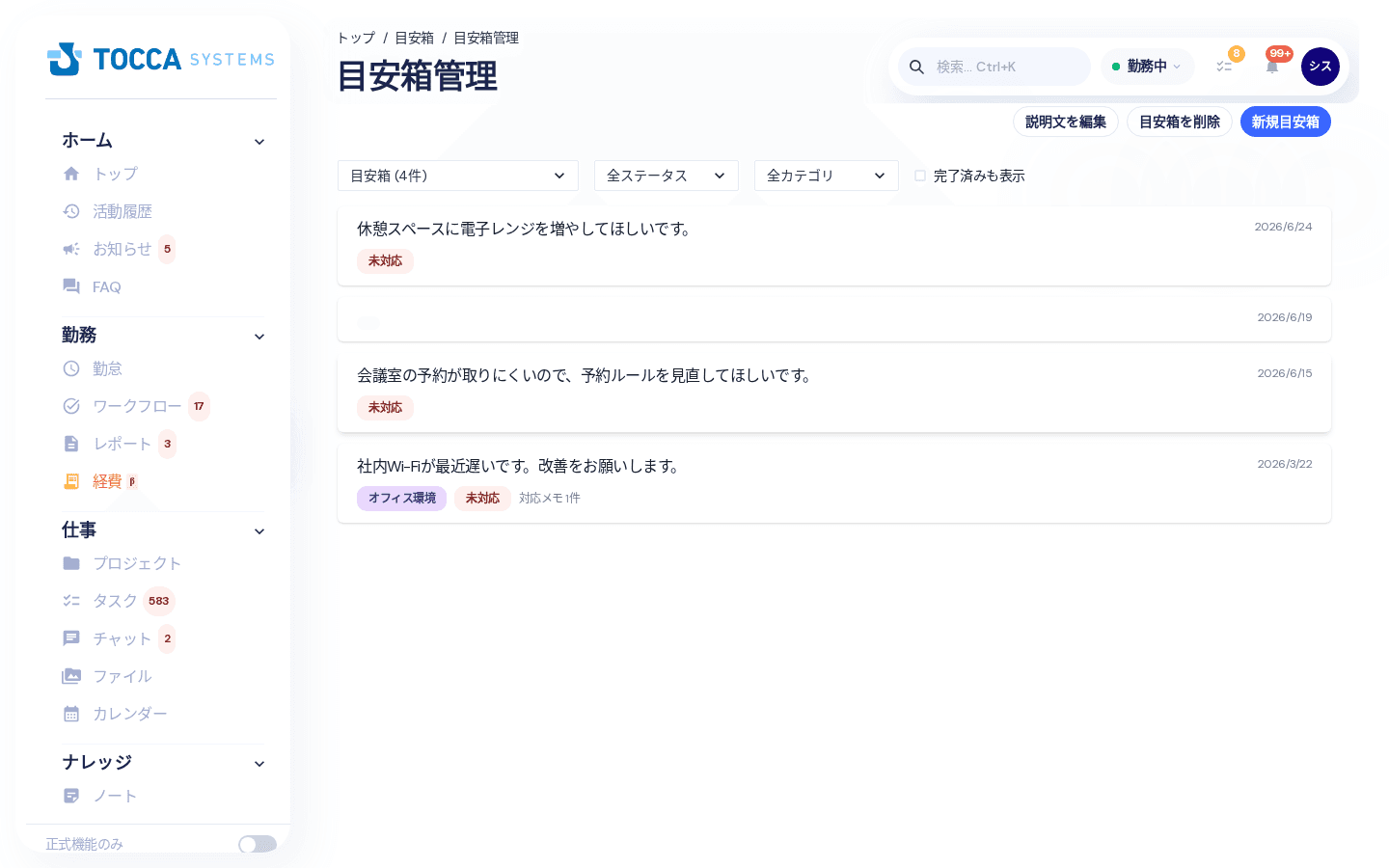
Task: Open the 社内Wi-Fi request
Action: (834, 483)
